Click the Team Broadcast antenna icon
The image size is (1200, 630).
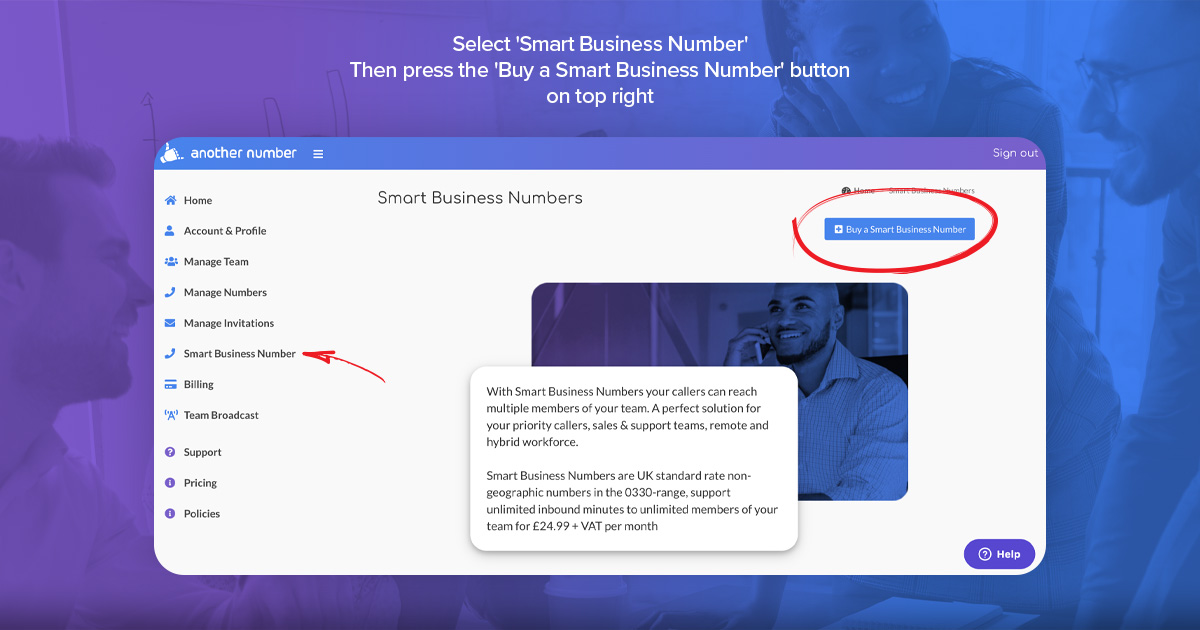tap(170, 415)
